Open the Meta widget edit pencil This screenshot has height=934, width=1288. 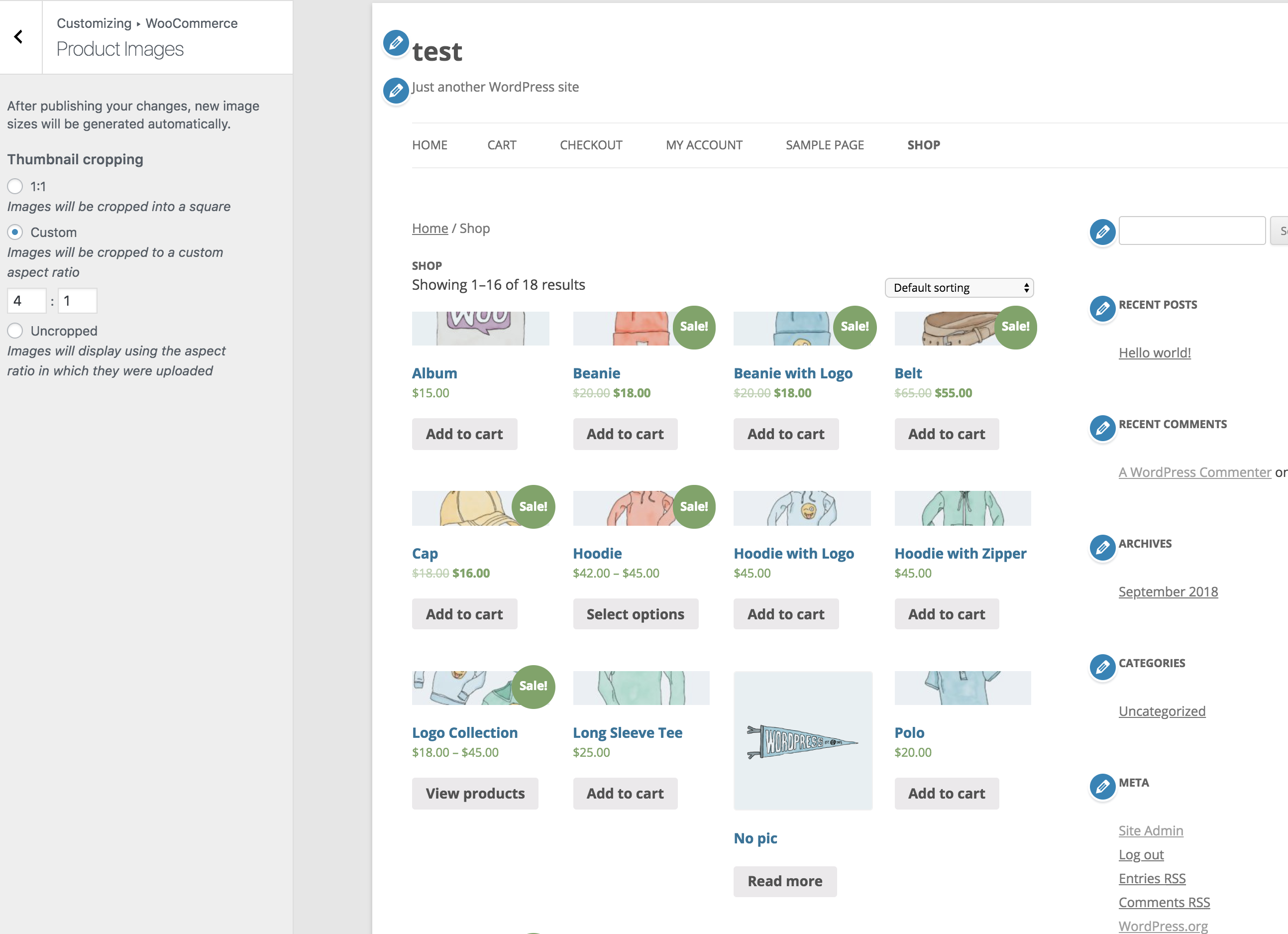(1102, 787)
